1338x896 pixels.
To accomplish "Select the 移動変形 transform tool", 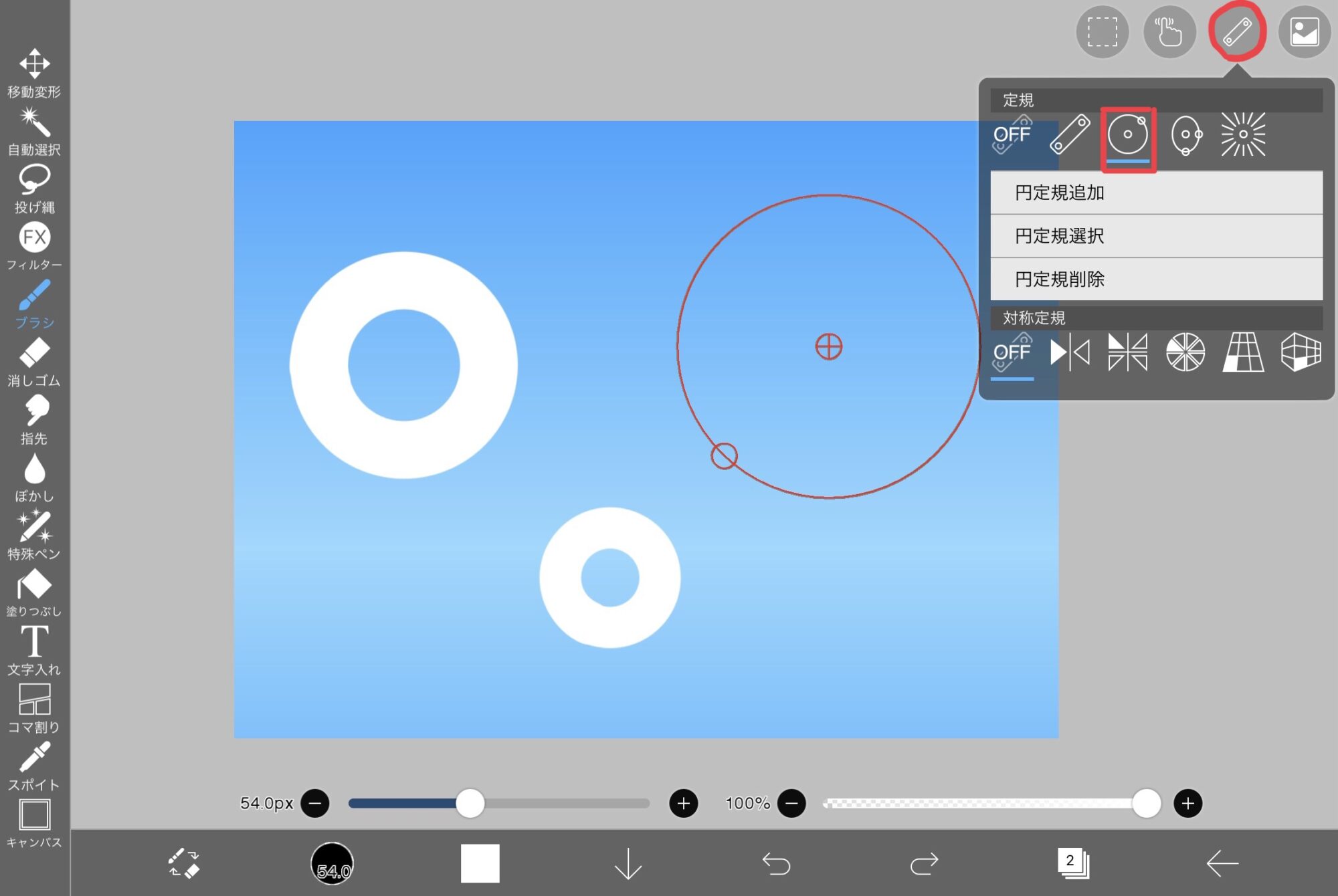I will tap(34, 74).
